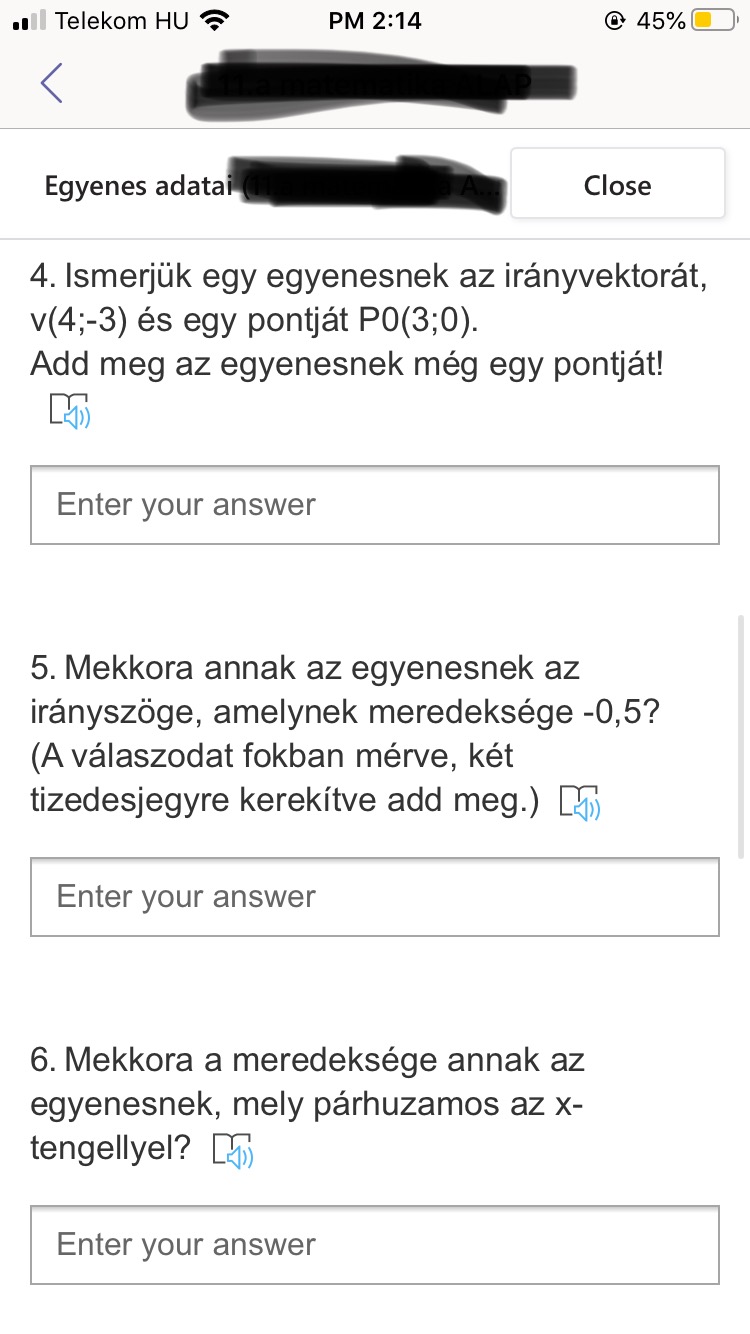Open Immersive Reader for question 6
The width and height of the screenshot is (750, 1334).
coord(234,1151)
